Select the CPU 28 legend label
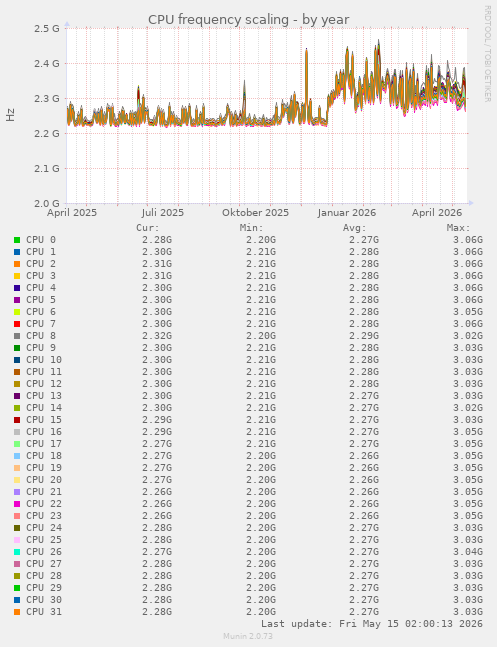The height and width of the screenshot is (647, 497). tap(44, 575)
